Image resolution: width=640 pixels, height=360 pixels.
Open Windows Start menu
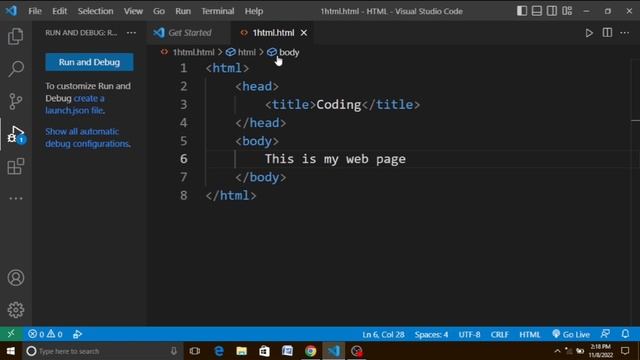(x=11, y=351)
